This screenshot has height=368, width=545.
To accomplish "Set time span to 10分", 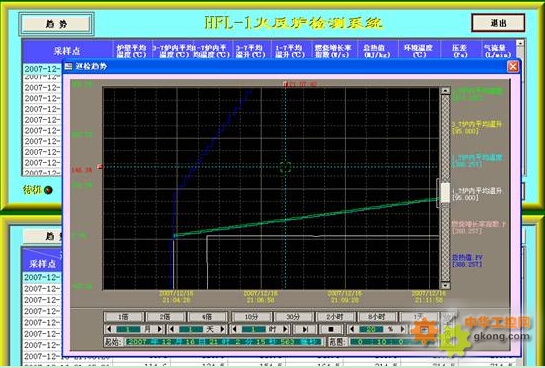I will [x=252, y=317].
